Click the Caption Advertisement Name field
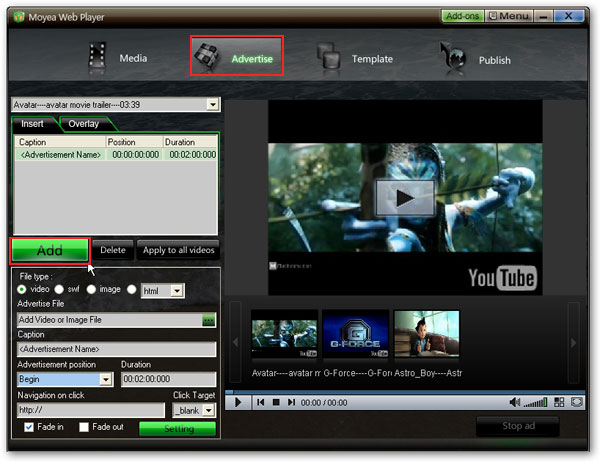Viewport: 600px width, 462px height. (x=116, y=349)
